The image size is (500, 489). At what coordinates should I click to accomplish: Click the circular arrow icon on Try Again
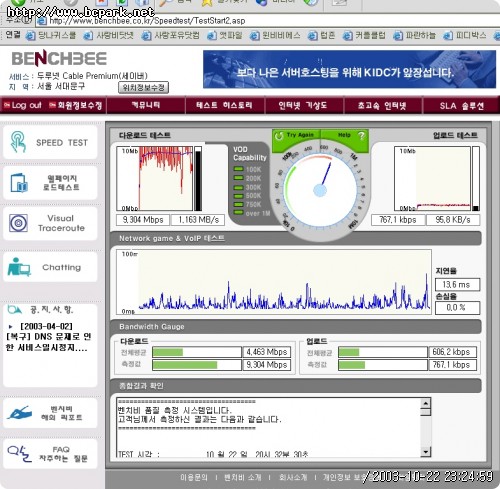click(279, 136)
